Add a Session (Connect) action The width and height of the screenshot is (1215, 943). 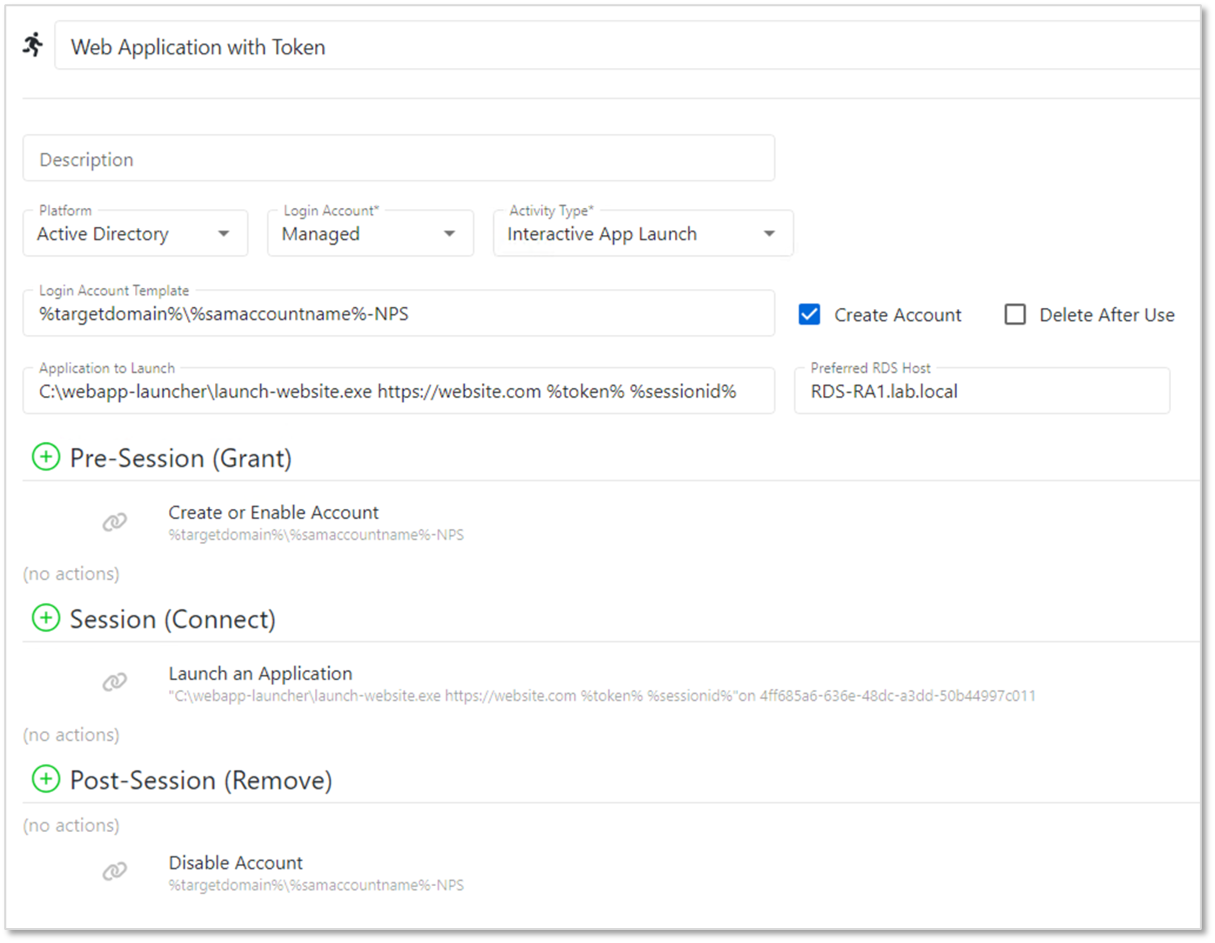point(46,619)
